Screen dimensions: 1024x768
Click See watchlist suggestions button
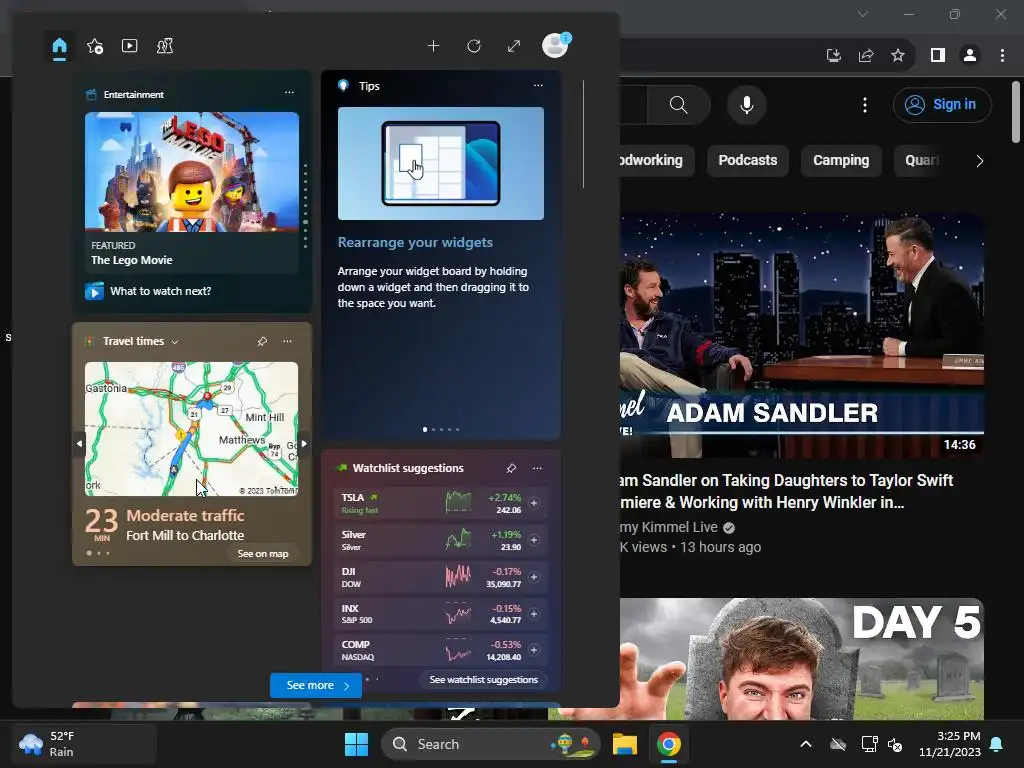(483, 680)
